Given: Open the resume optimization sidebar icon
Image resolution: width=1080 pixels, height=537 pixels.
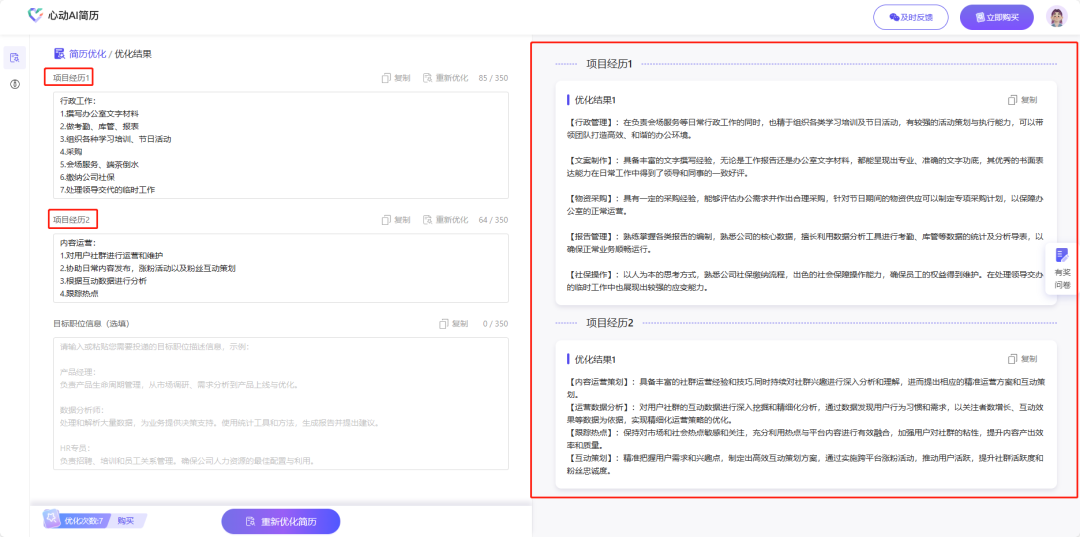Looking at the screenshot, I should pos(15,57).
